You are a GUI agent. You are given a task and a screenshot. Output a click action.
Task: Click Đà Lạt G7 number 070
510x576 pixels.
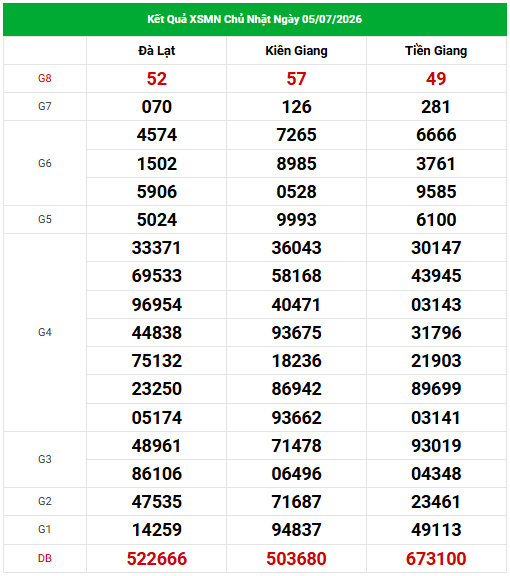[157, 107]
